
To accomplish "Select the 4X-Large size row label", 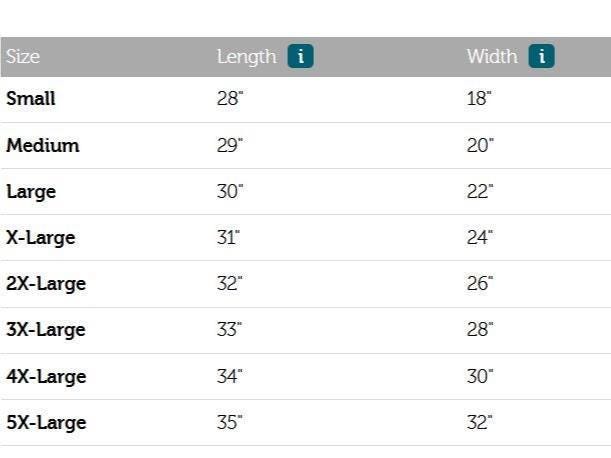I will tap(46, 377).
